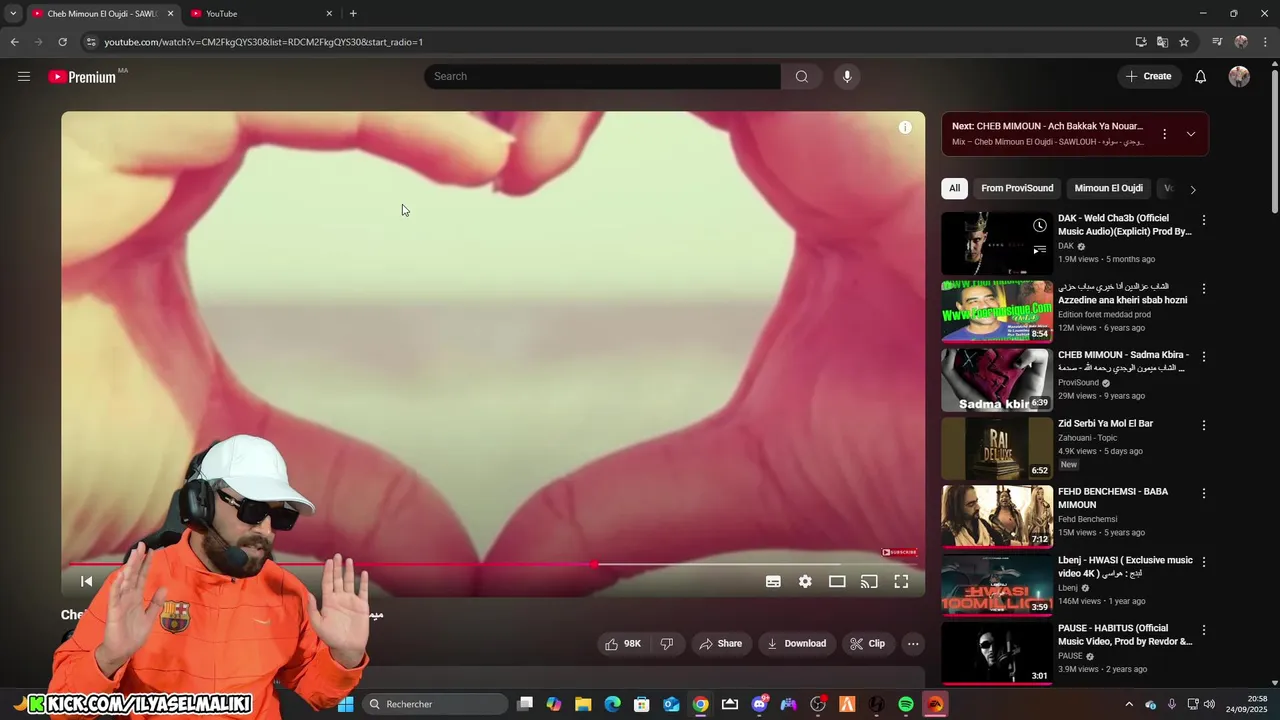Add DAK video to queue
1280x720 pixels.
click(x=1040, y=249)
